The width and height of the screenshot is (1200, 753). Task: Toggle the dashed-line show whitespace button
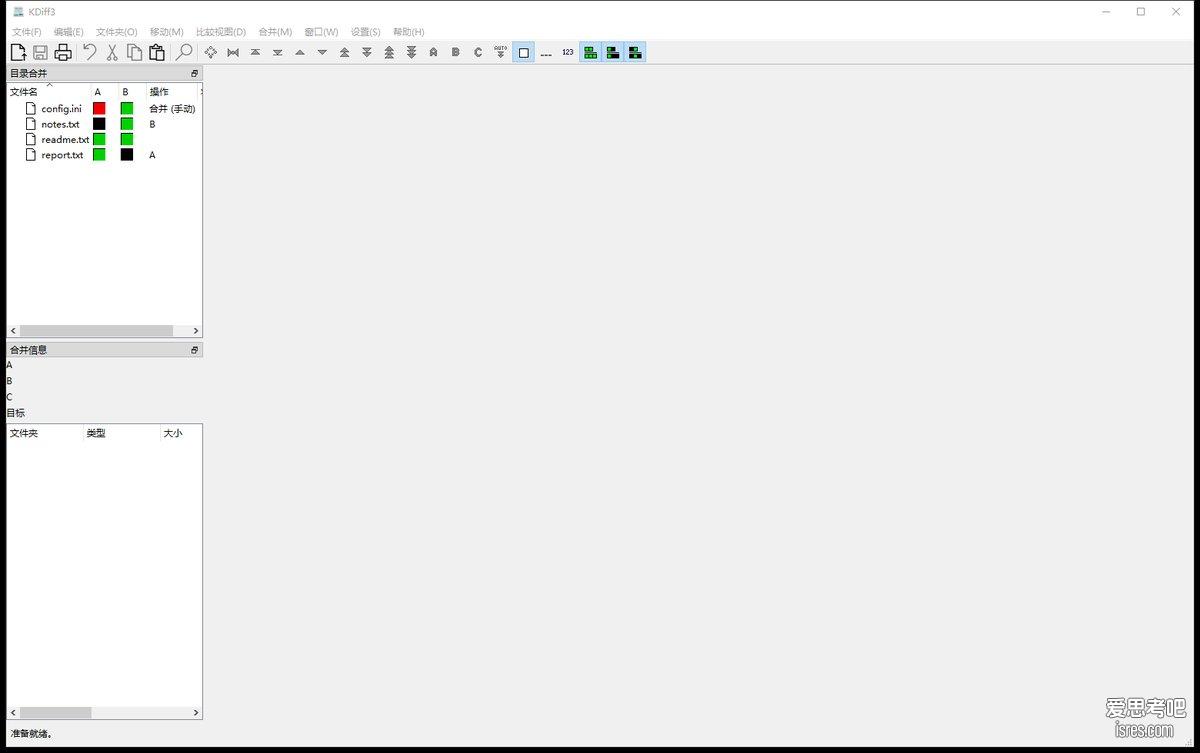[546, 52]
